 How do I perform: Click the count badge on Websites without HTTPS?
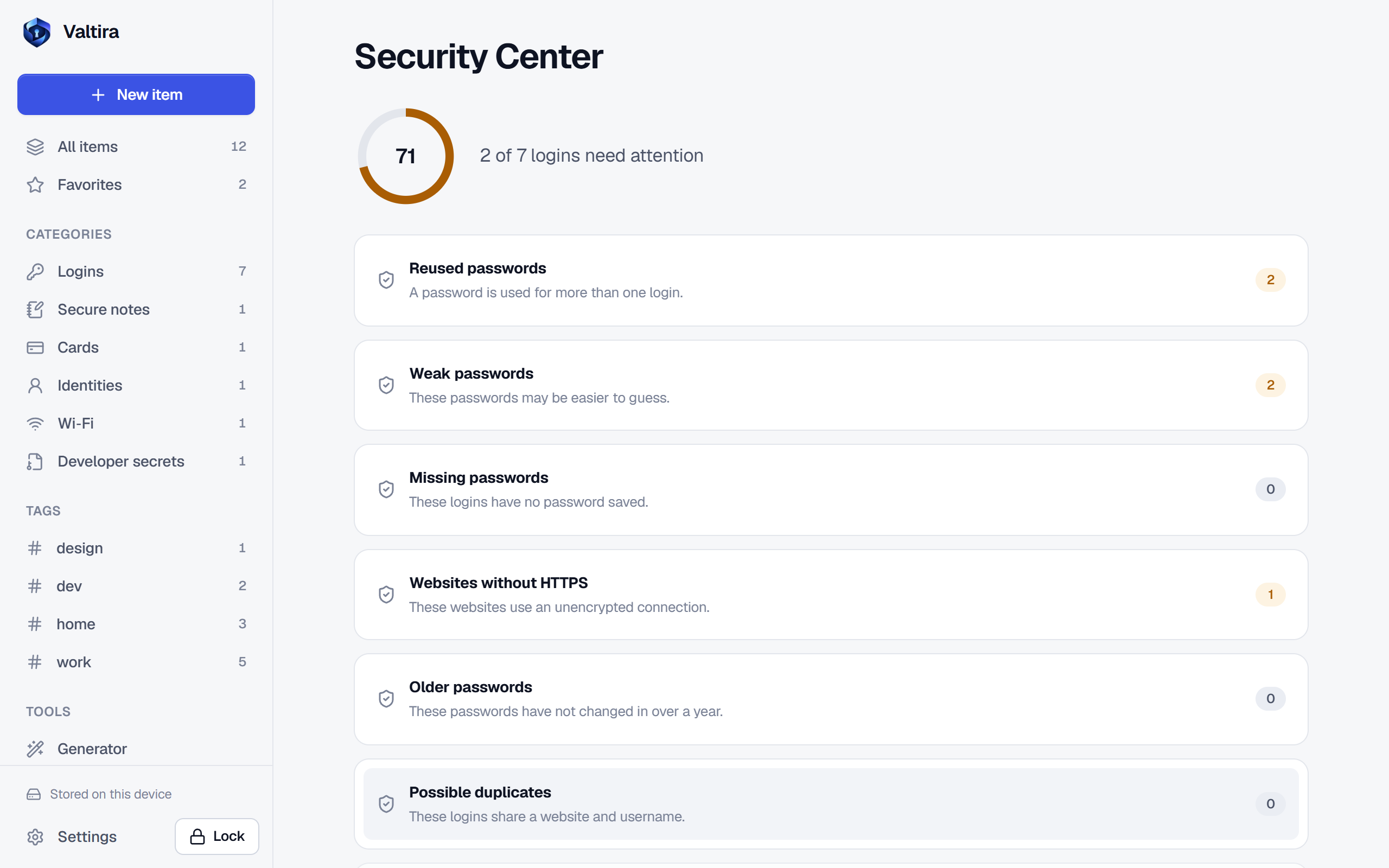tap(1270, 595)
